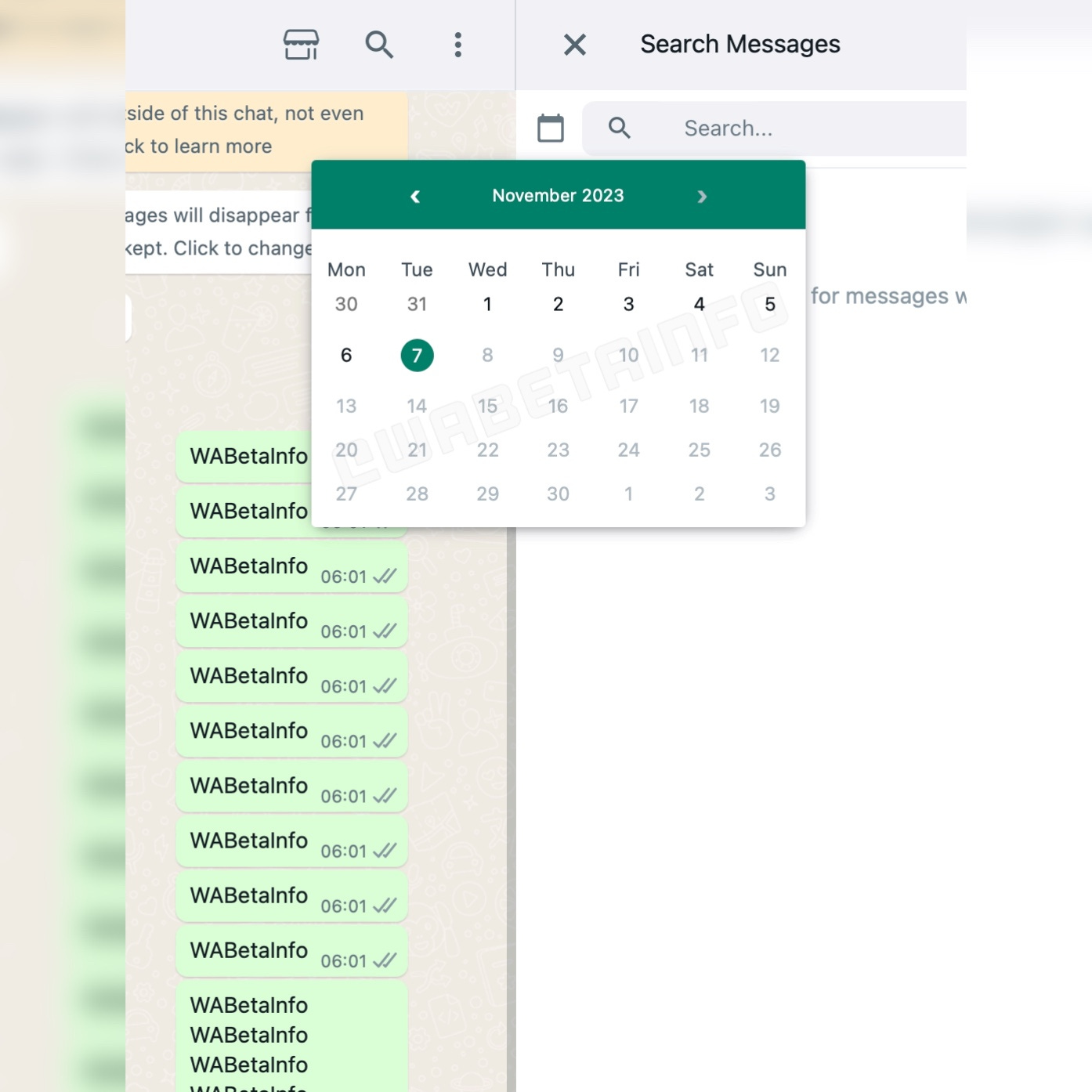This screenshot has width=1092, height=1092.
Task: Click the calendar date-search icon
Action: [x=551, y=128]
